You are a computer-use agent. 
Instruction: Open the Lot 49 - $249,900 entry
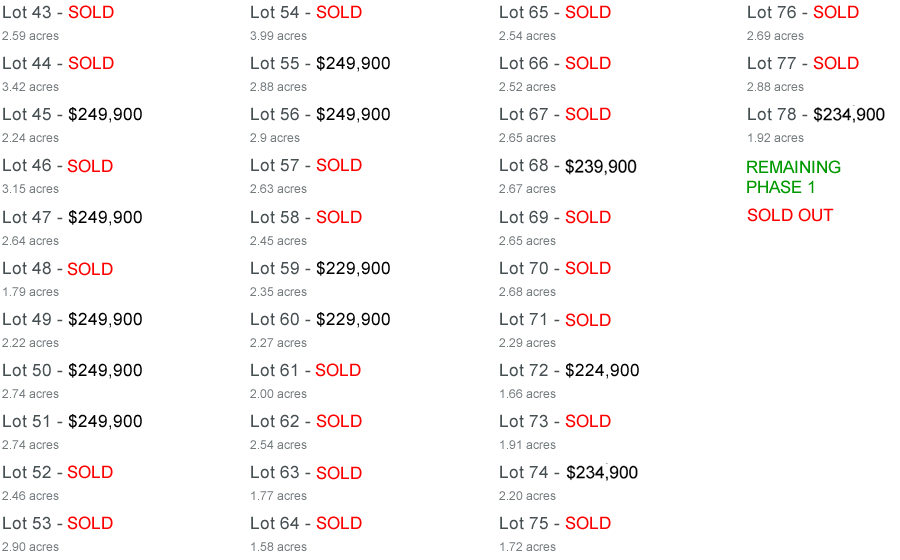pyautogui.click(x=72, y=320)
